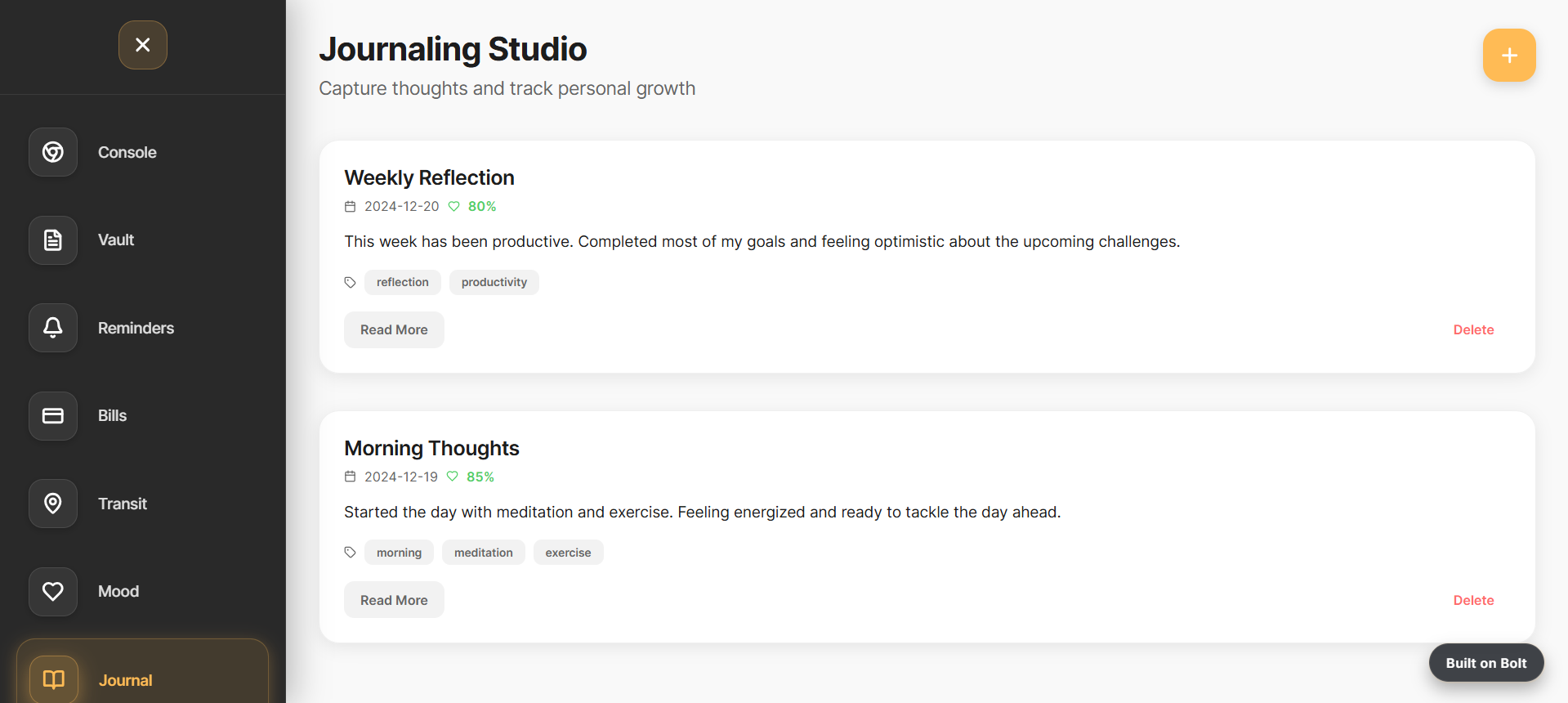Go to the Transit section
This screenshot has height=703, width=1568.
tap(123, 504)
